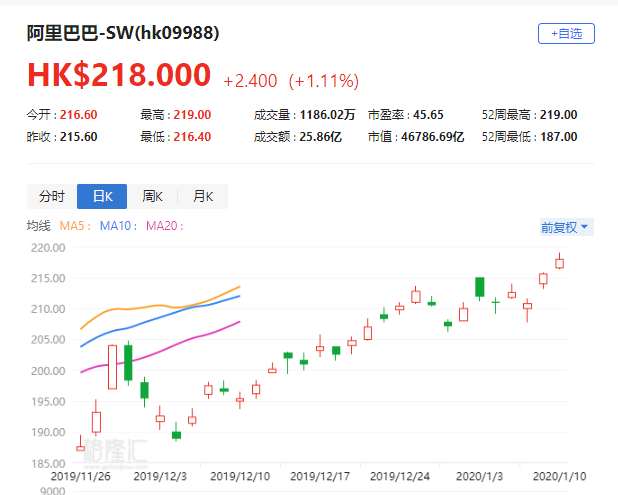Screen dimensions: 618x495
Task: Click the green candlestick near 2020/1/3
Action: click(x=480, y=288)
